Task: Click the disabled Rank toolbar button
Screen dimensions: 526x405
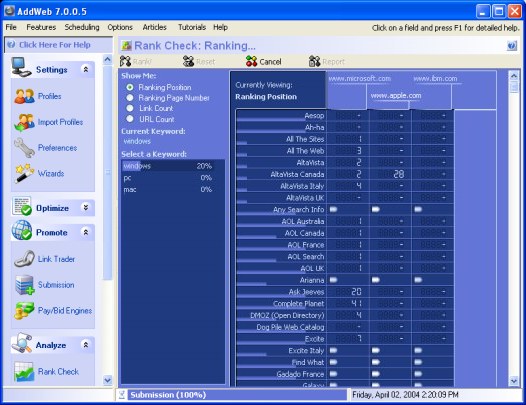Action: coord(136,61)
